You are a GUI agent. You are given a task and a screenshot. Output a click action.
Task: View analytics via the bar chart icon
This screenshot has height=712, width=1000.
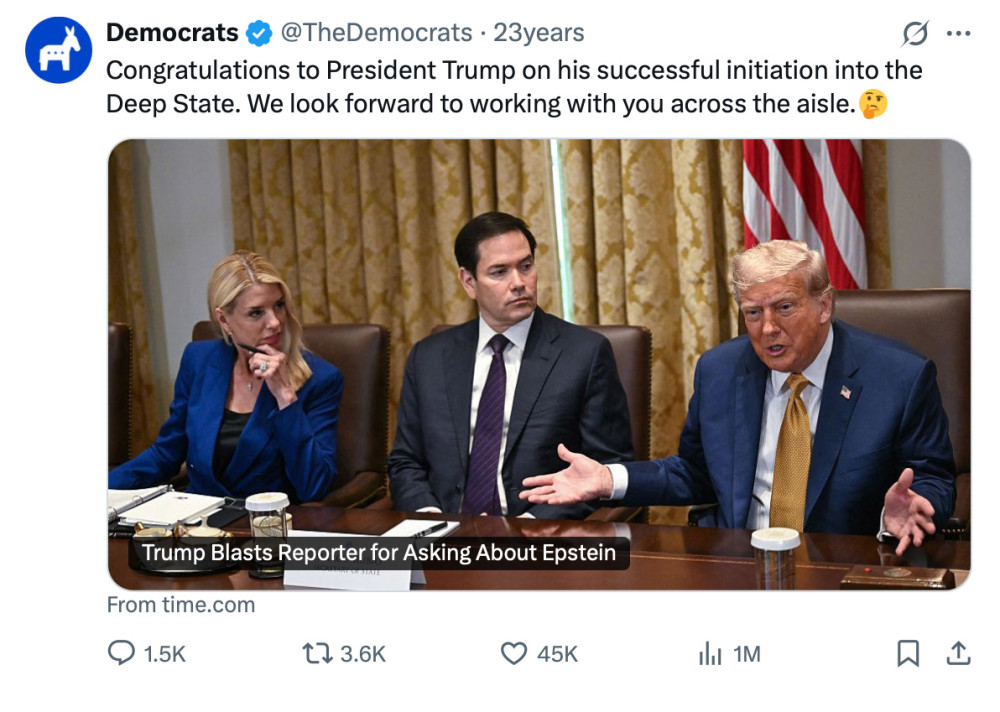pyautogui.click(x=710, y=654)
